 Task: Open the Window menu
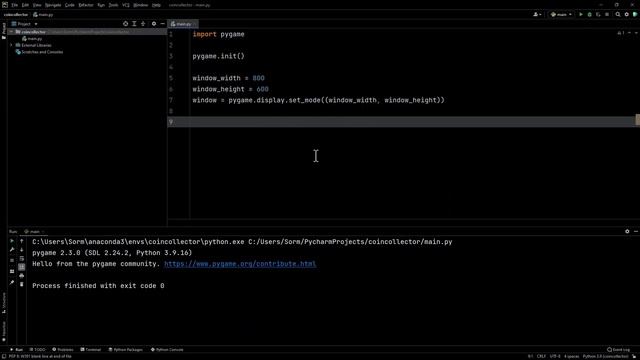(141, 5)
